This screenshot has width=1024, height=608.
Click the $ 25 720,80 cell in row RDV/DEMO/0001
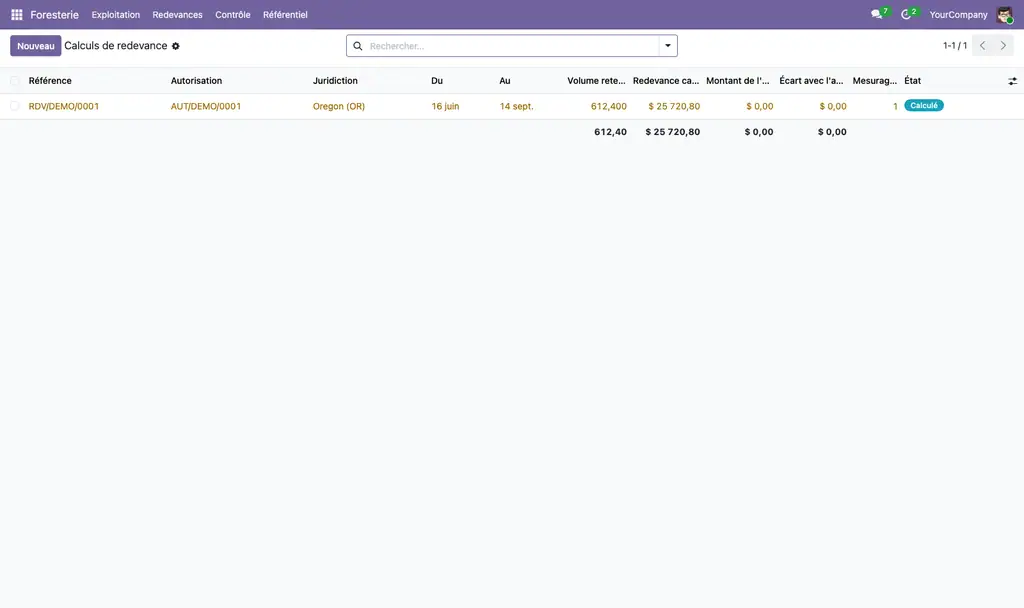[x=674, y=106]
